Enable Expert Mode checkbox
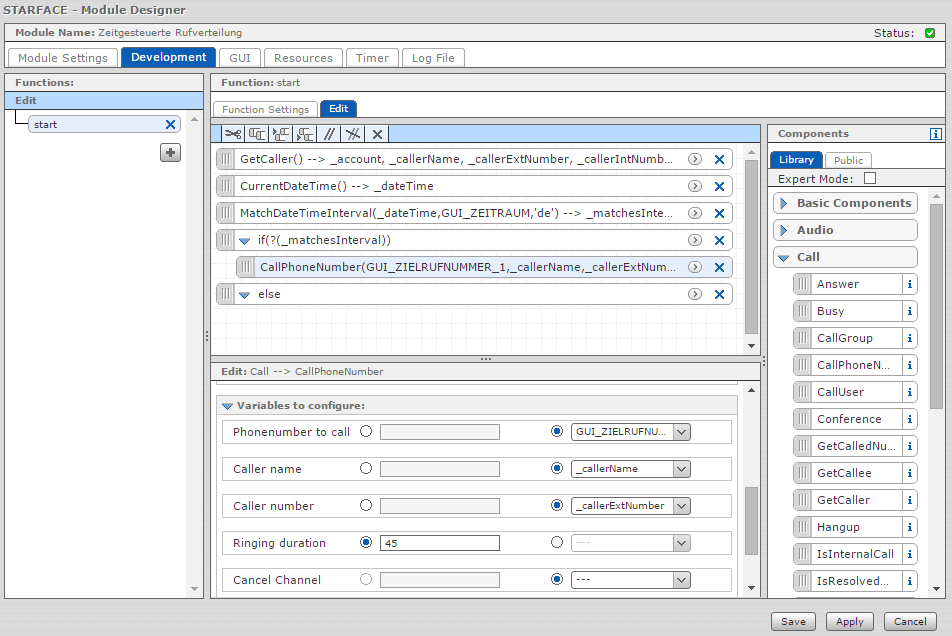This screenshot has height=636, width=952. [x=869, y=179]
